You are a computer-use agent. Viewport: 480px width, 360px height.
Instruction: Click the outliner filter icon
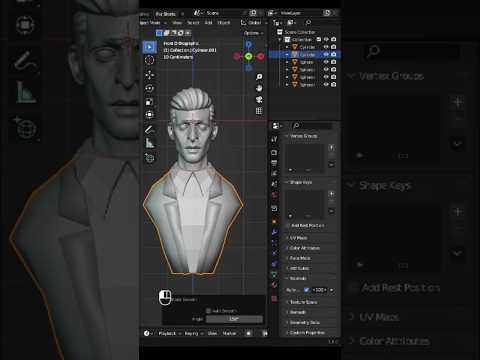pyautogui.click(x=291, y=22)
